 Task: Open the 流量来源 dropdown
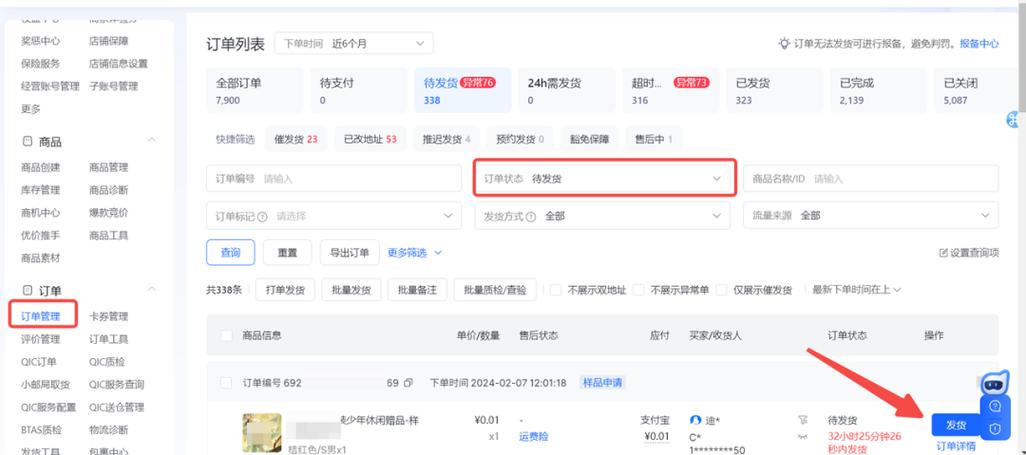point(871,215)
